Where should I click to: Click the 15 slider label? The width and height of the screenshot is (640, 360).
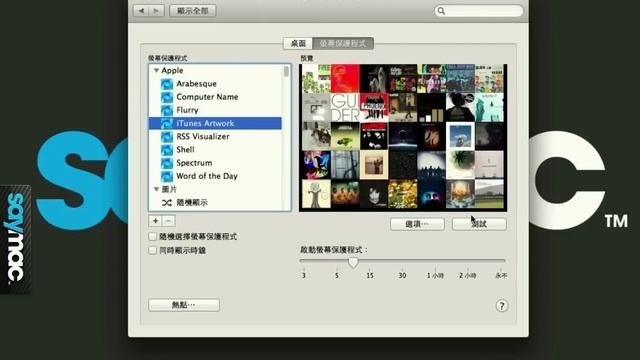point(370,276)
